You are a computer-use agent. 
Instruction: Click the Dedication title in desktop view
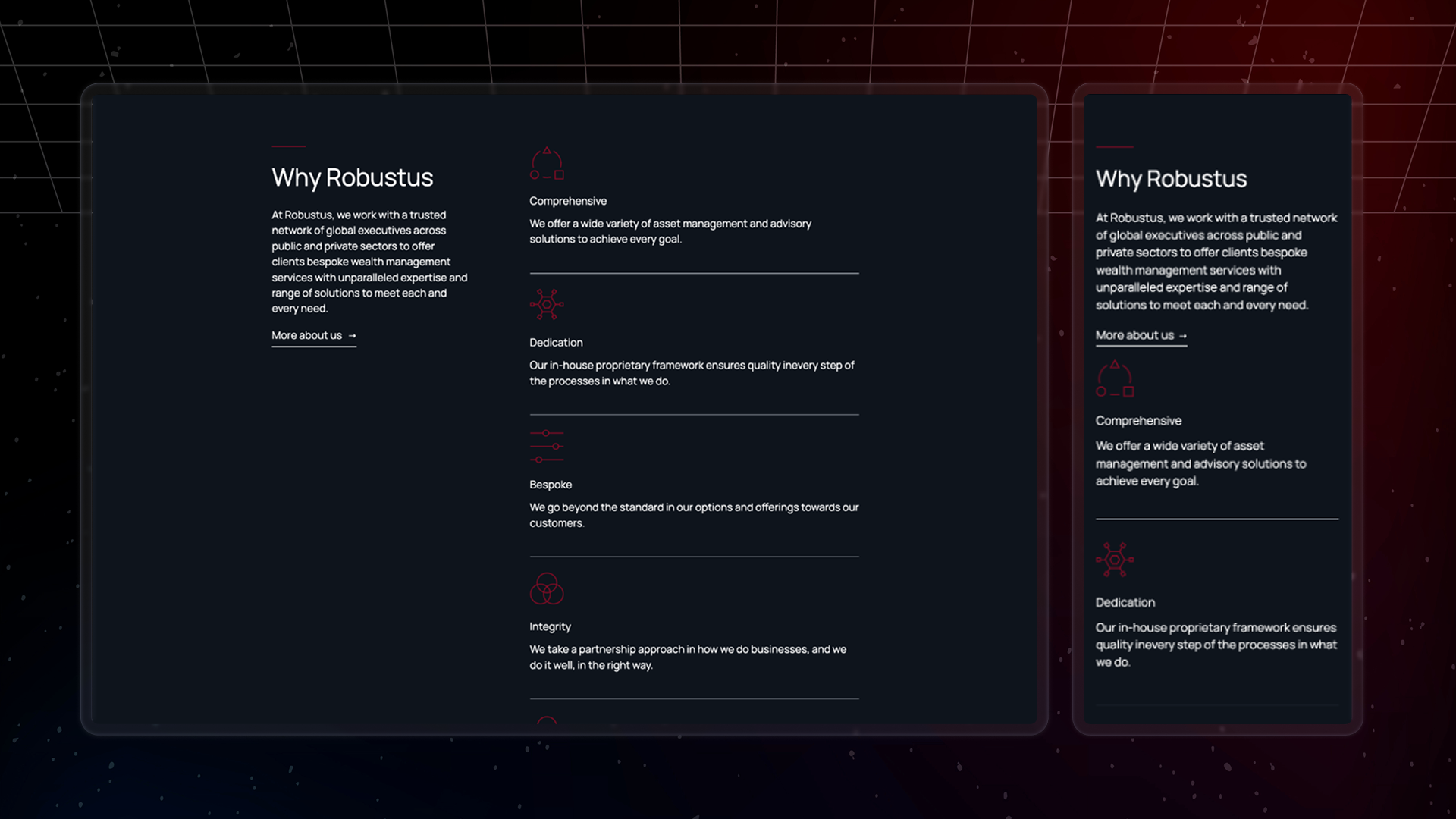[x=556, y=343]
